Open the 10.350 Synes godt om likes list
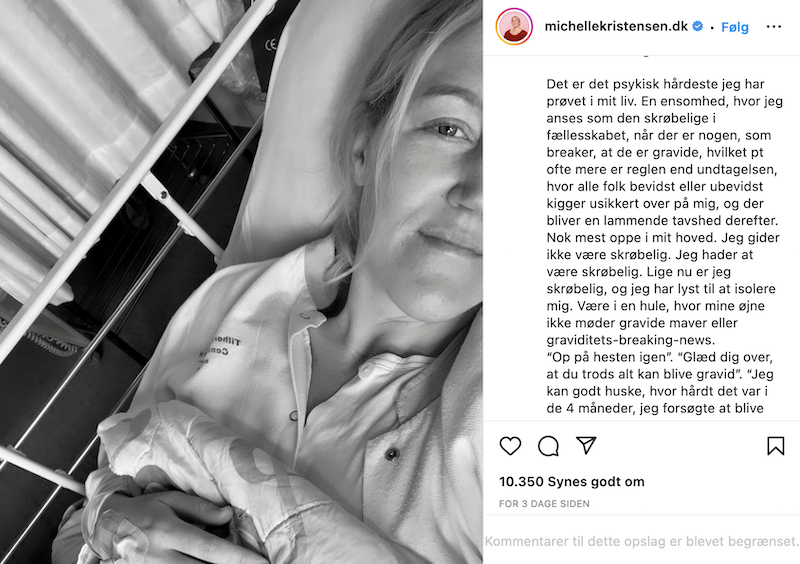 click(x=571, y=481)
